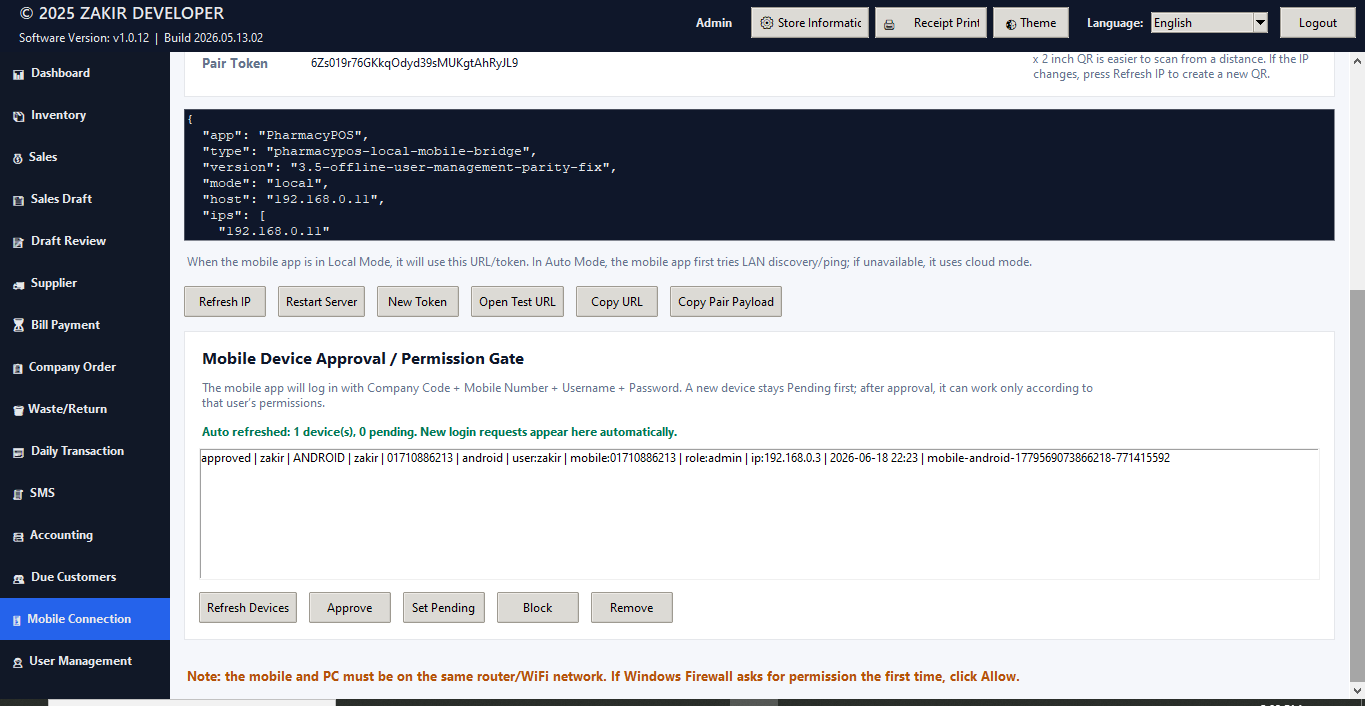Click the same router/WiFi firewall note
1365x706 pixels.
[603, 677]
